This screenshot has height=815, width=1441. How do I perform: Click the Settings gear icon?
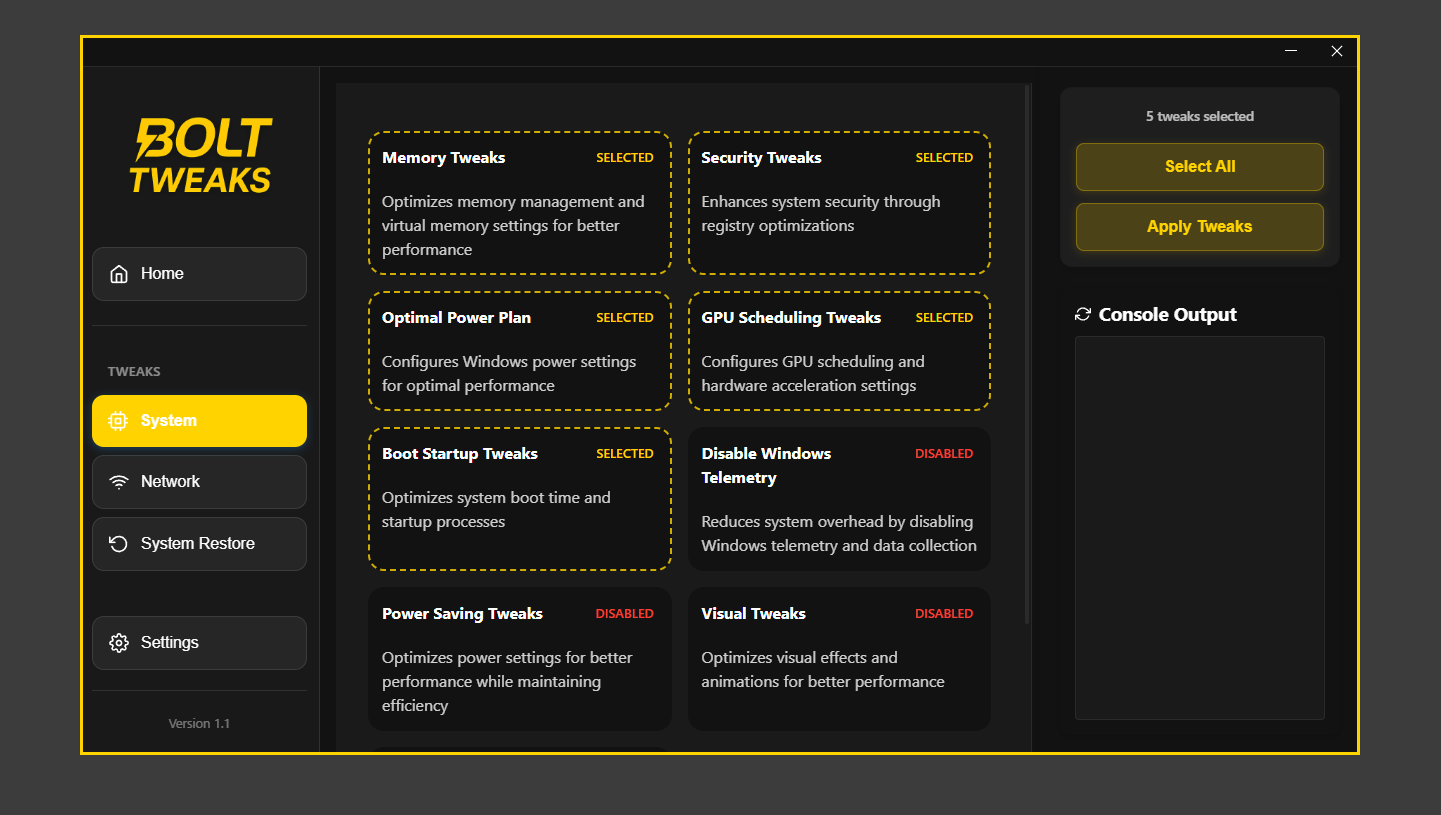tap(119, 643)
